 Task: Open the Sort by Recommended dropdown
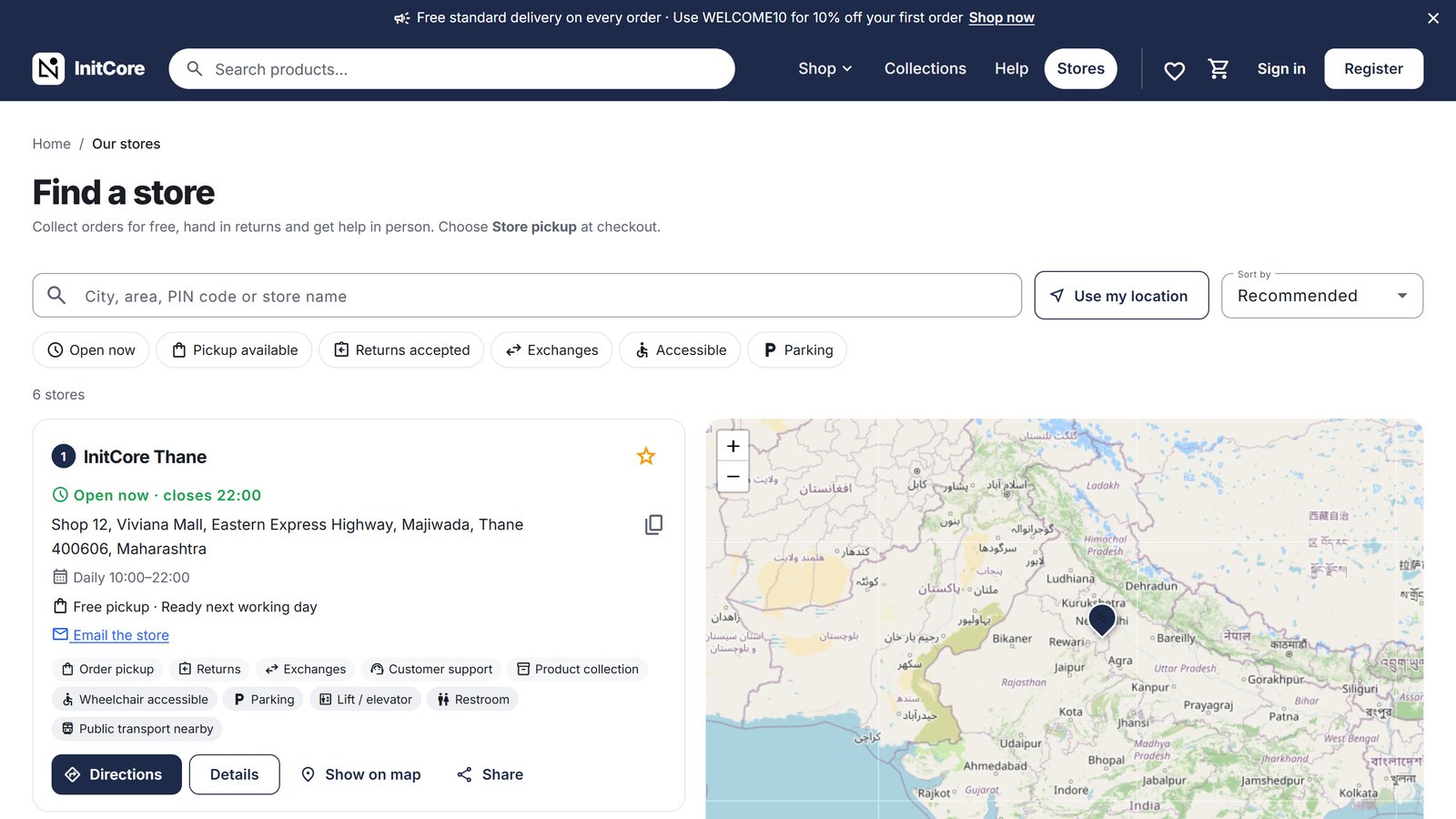(1322, 296)
